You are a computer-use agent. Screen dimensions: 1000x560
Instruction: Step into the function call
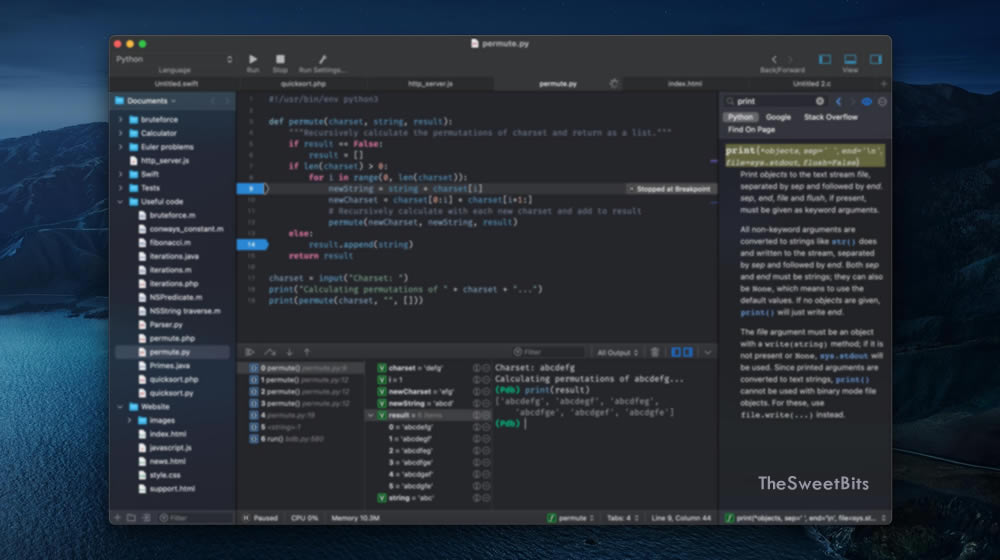pos(290,352)
